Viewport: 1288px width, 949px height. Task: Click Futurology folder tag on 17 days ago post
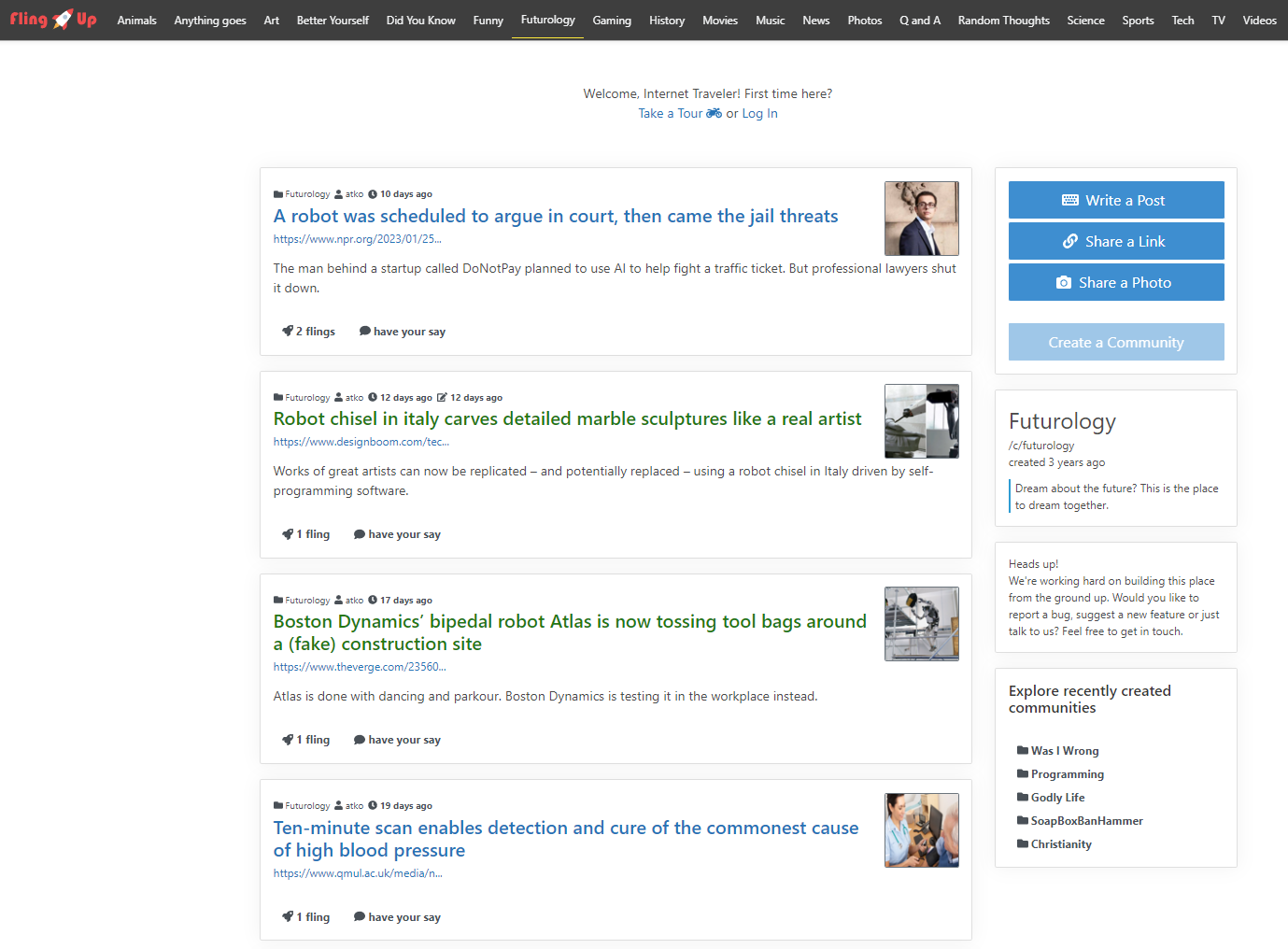click(302, 601)
